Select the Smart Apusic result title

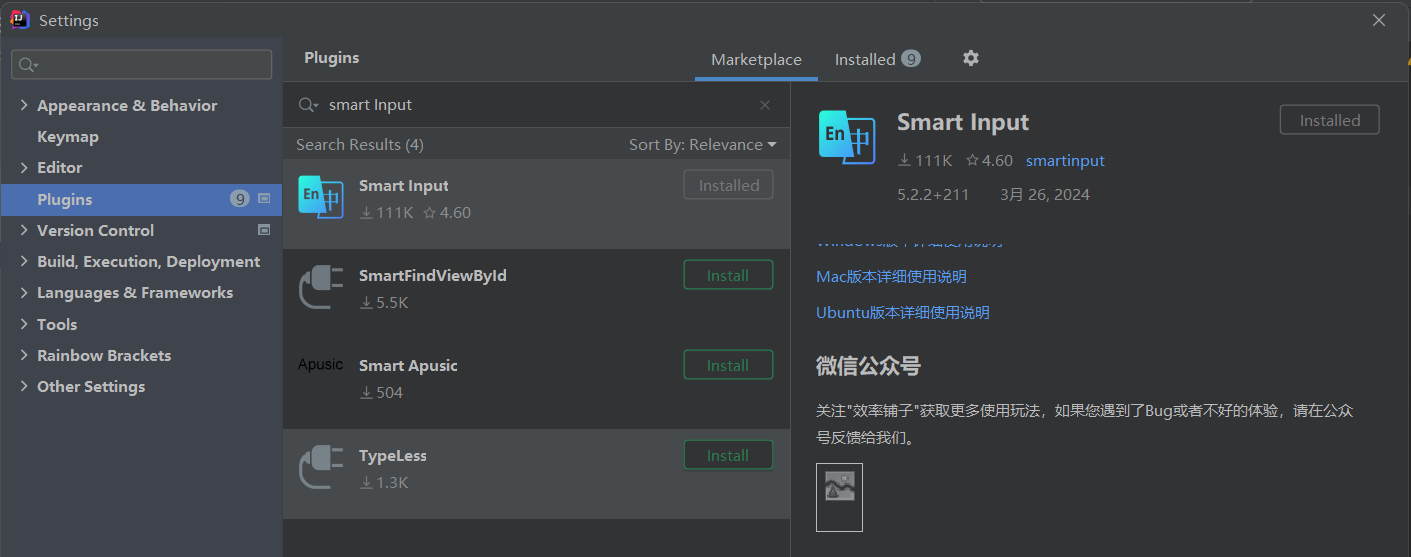(408, 365)
